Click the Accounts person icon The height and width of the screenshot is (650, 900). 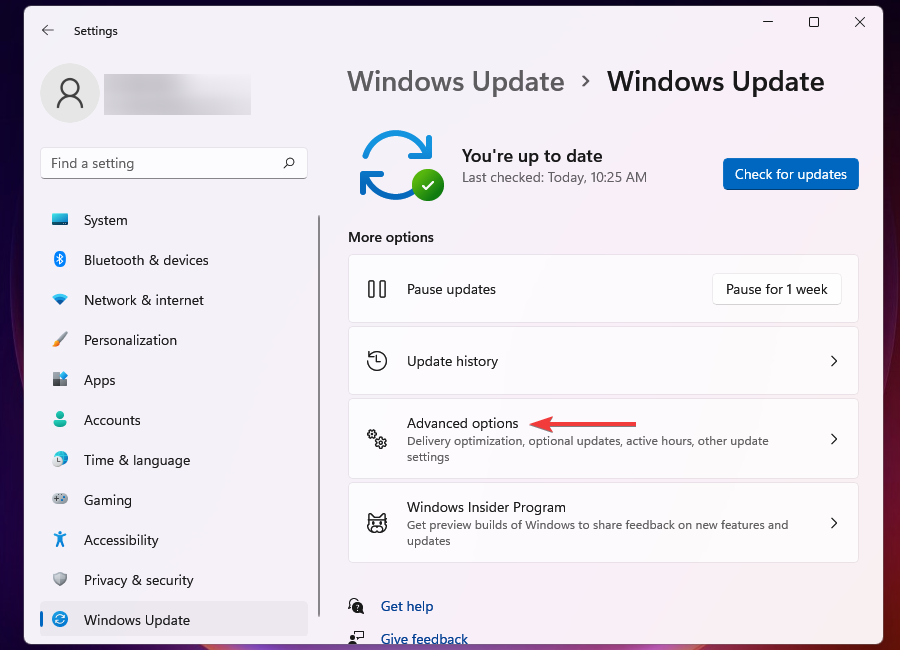click(x=60, y=419)
